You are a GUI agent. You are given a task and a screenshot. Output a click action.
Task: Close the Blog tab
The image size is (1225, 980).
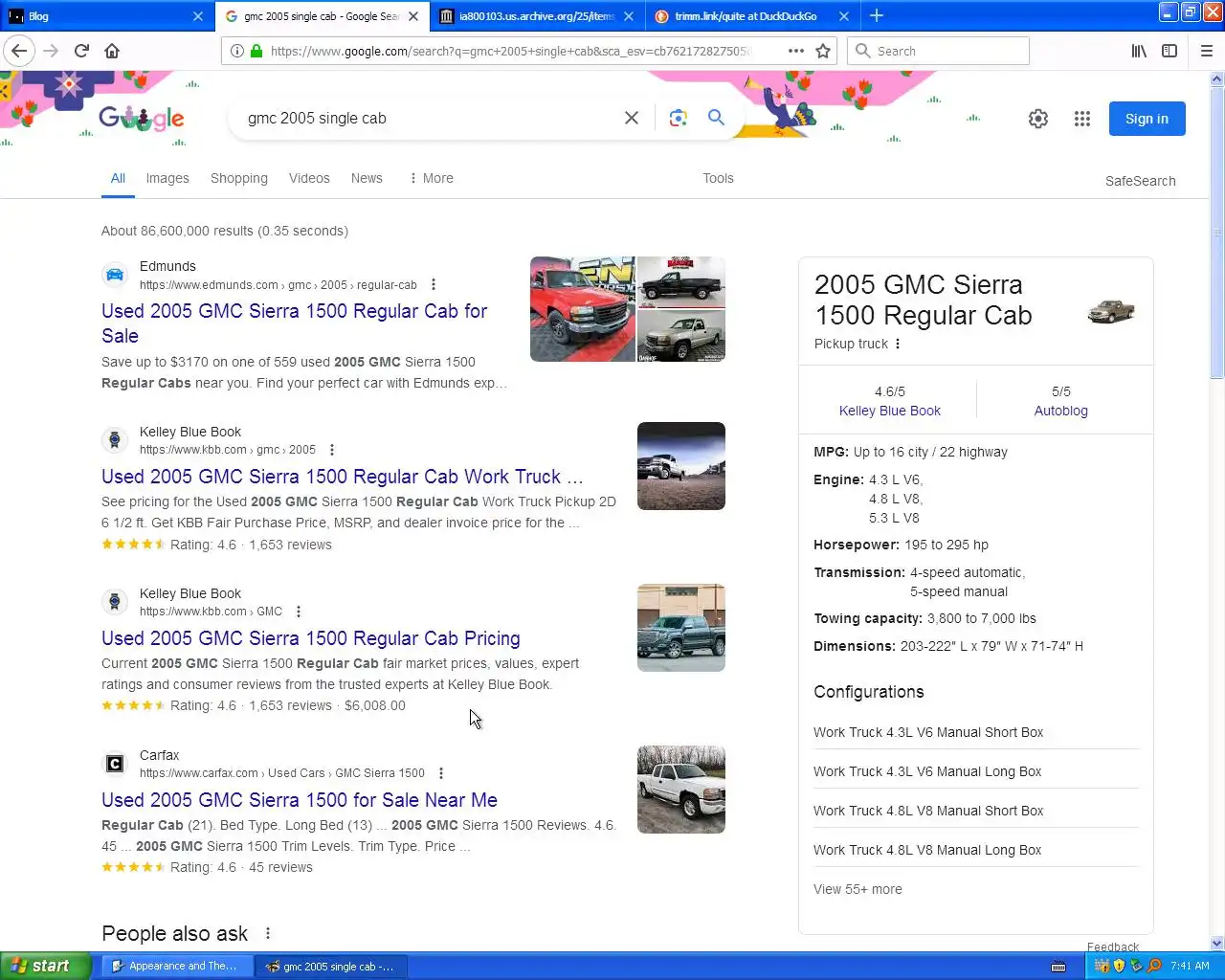[x=198, y=16]
